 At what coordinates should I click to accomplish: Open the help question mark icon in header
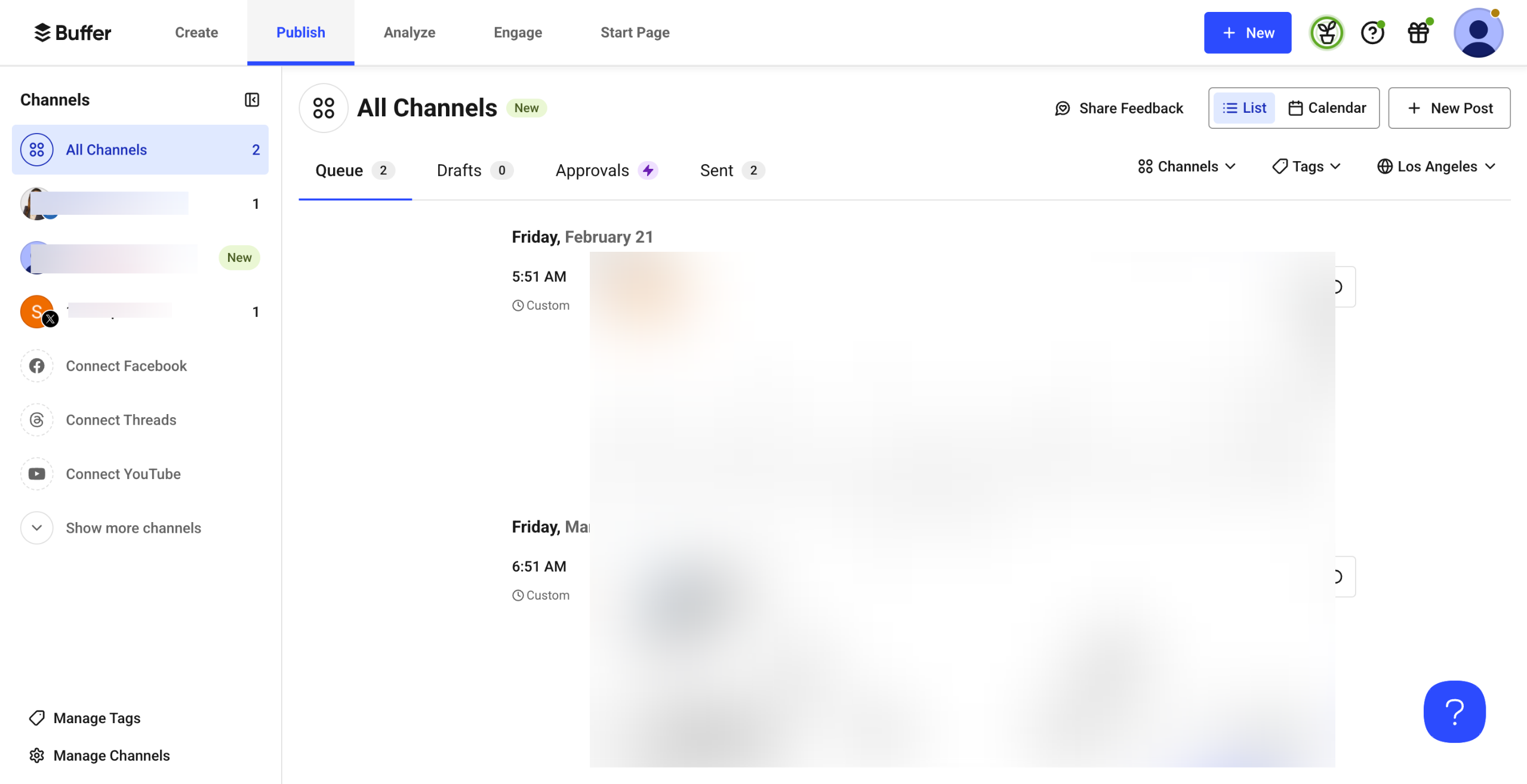click(x=1372, y=33)
